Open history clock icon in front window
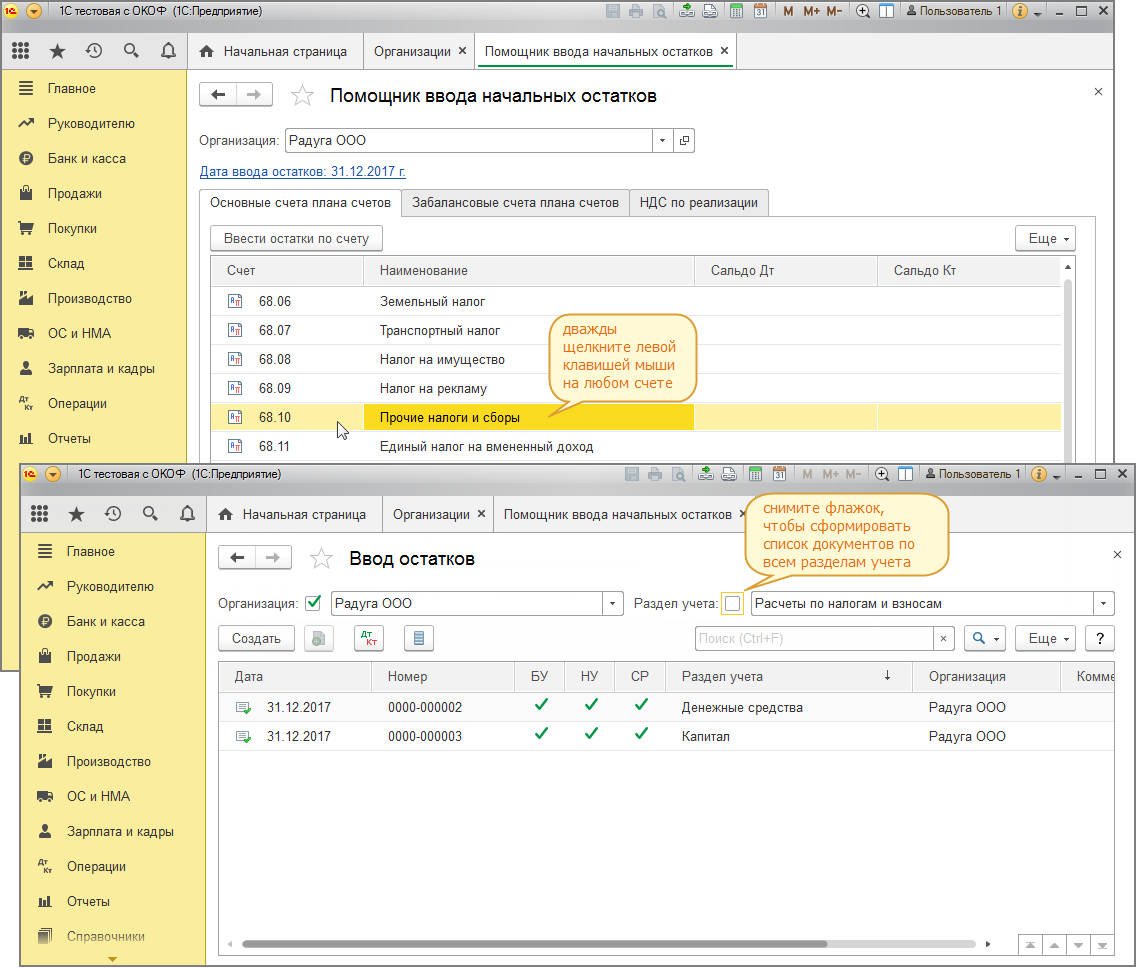The height and width of the screenshot is (968, 1137). click(113, 514)
